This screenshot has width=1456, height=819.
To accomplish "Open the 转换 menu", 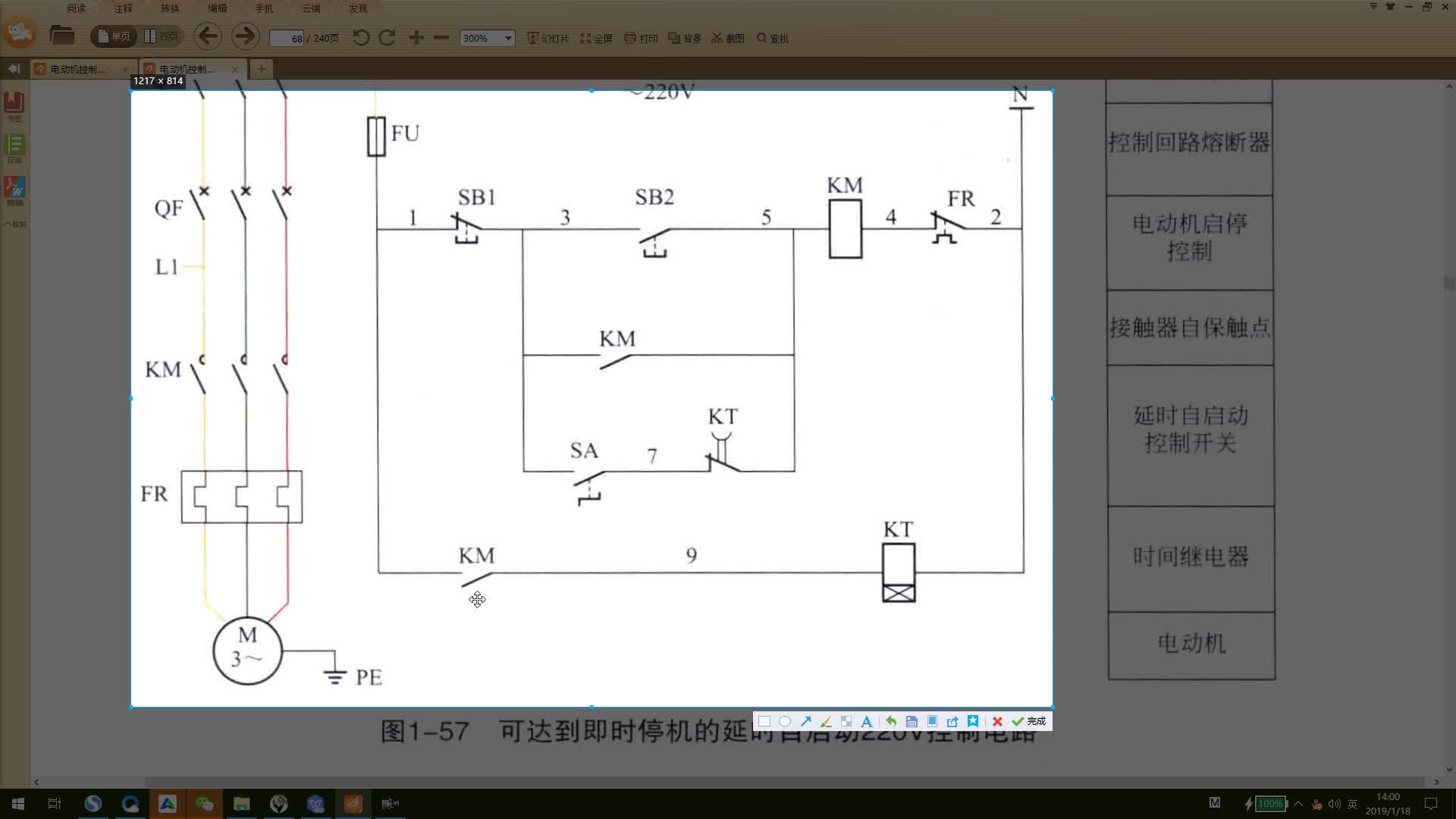I will click(x=170, y=8).
